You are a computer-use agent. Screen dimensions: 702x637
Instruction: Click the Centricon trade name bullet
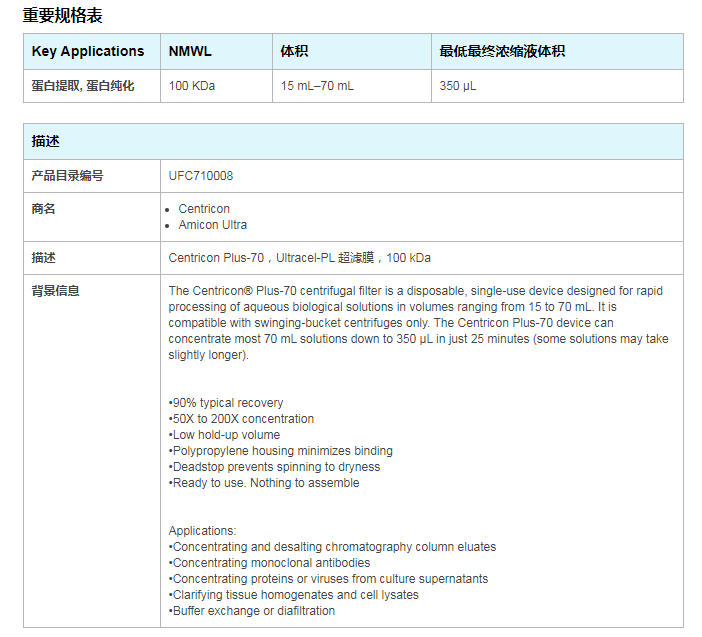(204, 209)
